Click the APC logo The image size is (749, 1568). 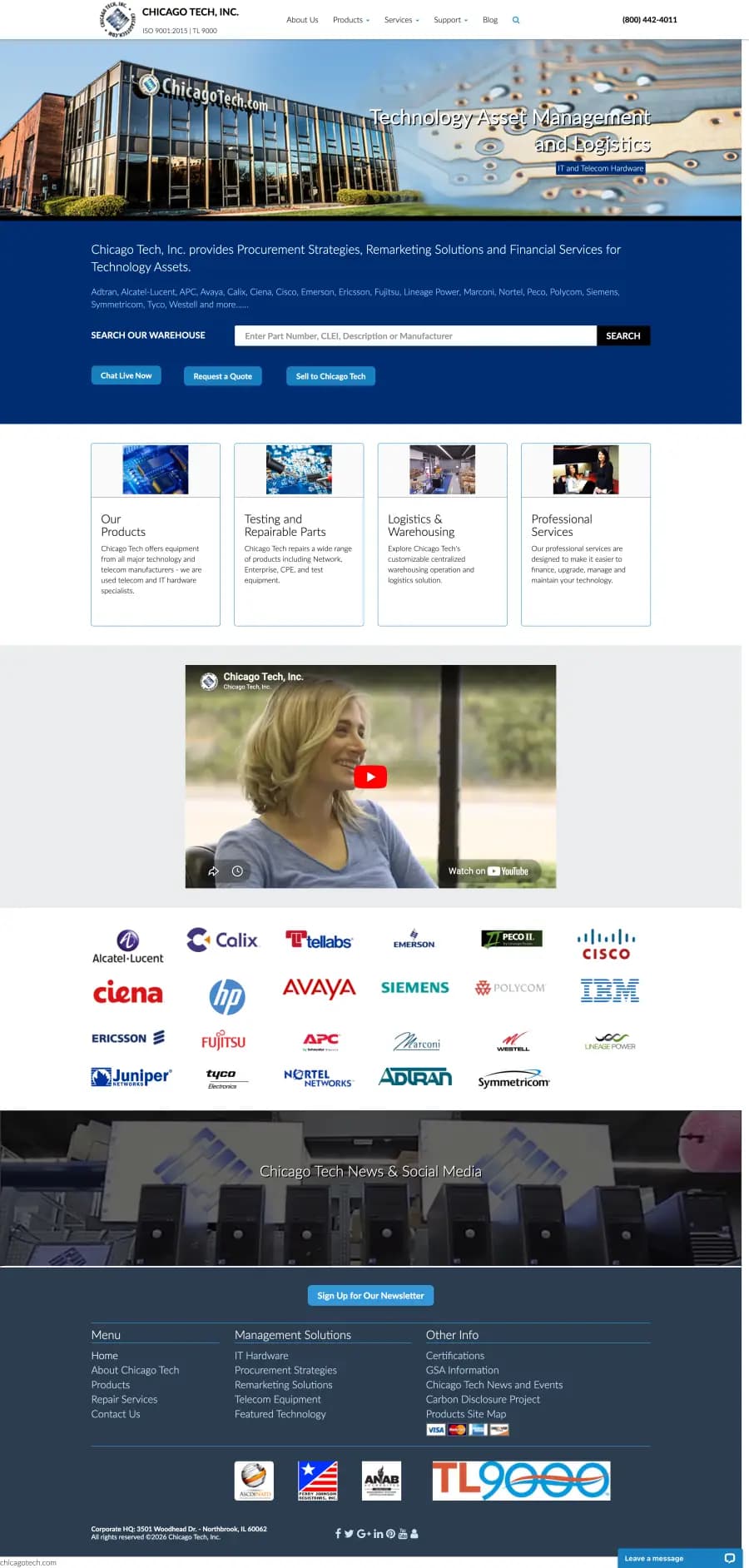321,1040
